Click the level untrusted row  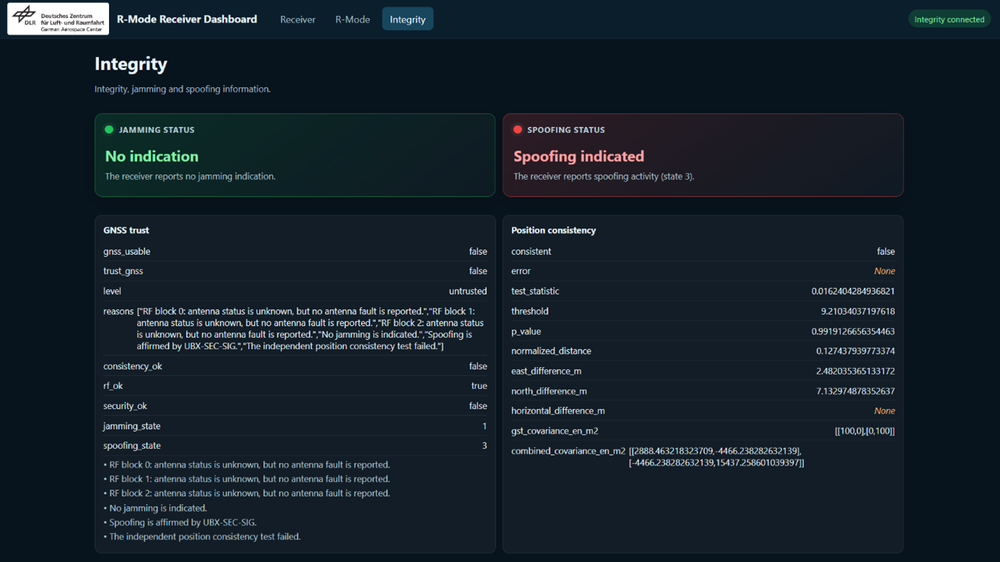[295, 291]
